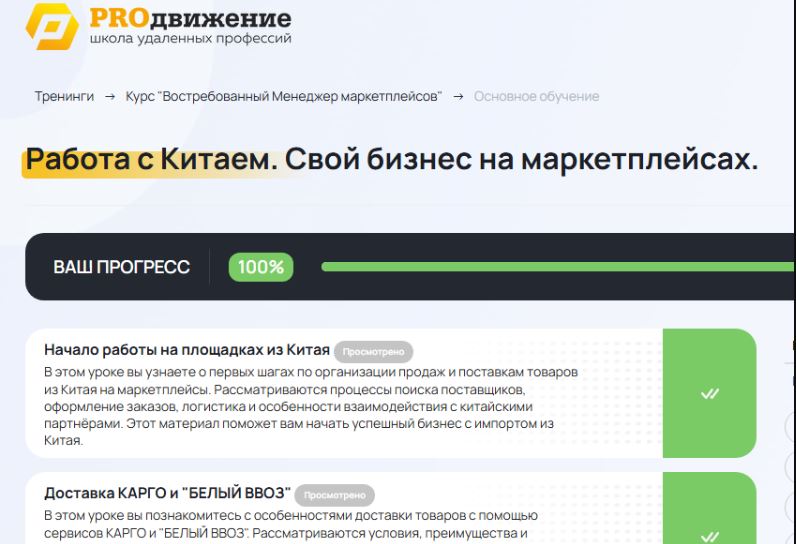Click the green 100% progress badge
The image size is (796, 544).
pyautogui.click(x=261, y=267)
